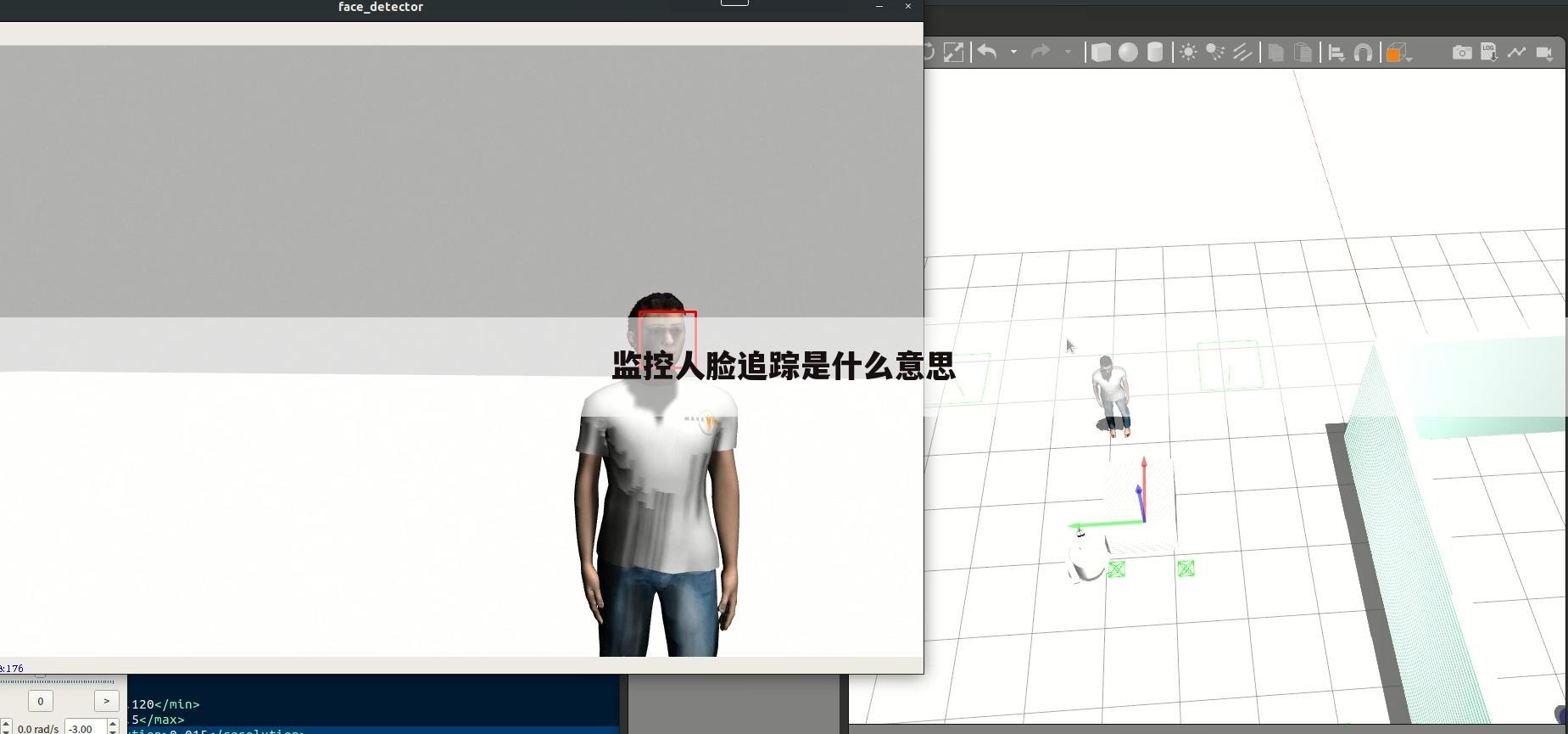Image resolution: width=1568 pixels, height=734 pixels.
Task: Select the standing person model in Gazebo scene
Action: click(x=1112, y=396)
